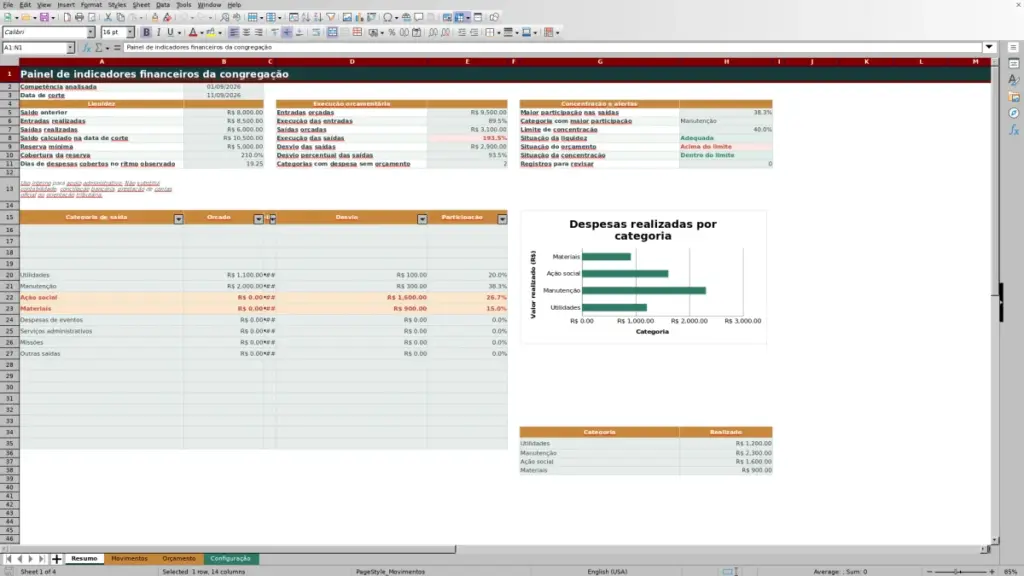This screenshot has width=1024, height=576.
Task: Open Find and Replace magnifier icon
Action: coord(224,18)
